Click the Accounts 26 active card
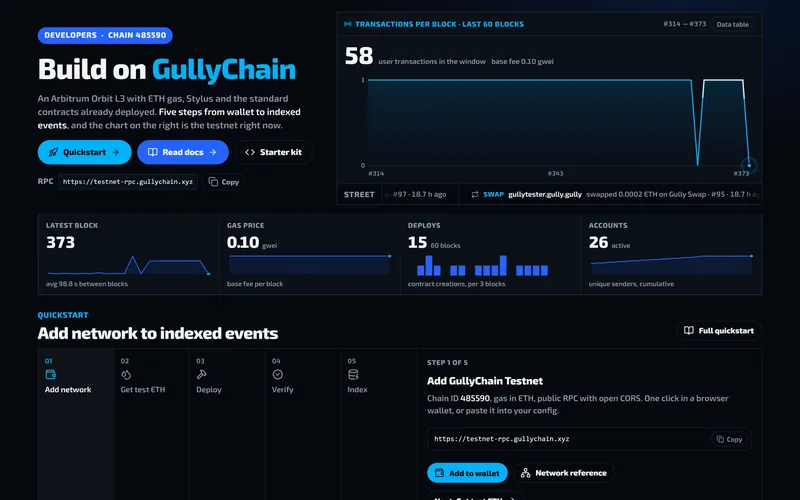The image size is (800, 500). 671,254
